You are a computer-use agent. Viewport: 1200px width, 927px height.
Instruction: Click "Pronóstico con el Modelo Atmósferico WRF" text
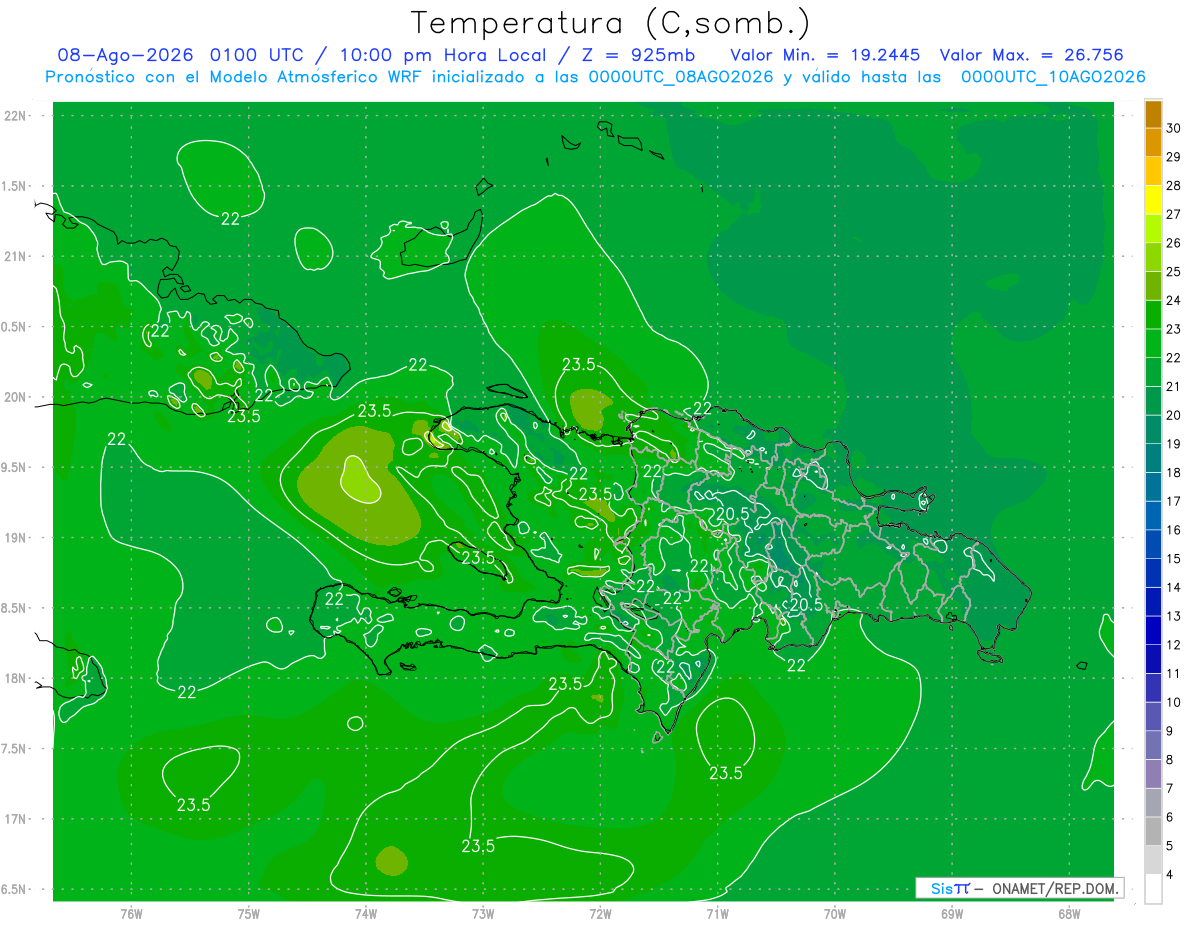[236, 76]
